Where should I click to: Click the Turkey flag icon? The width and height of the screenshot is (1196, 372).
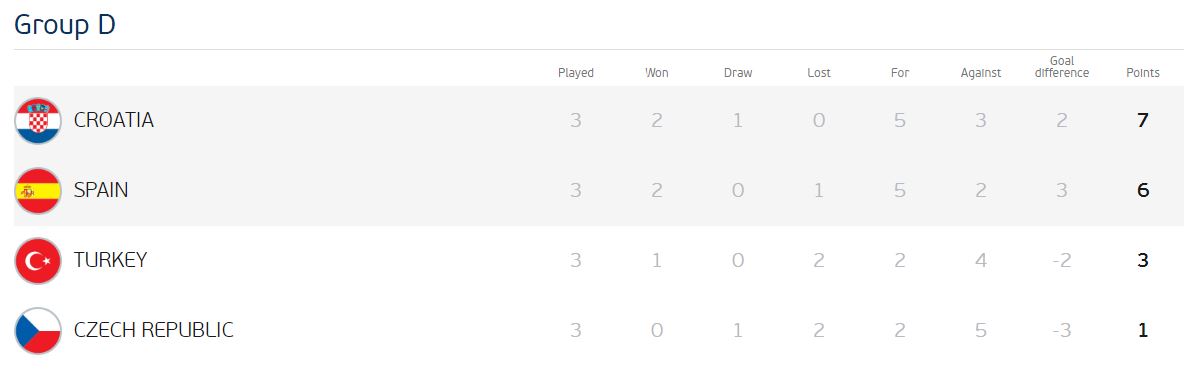click(38, 261)
